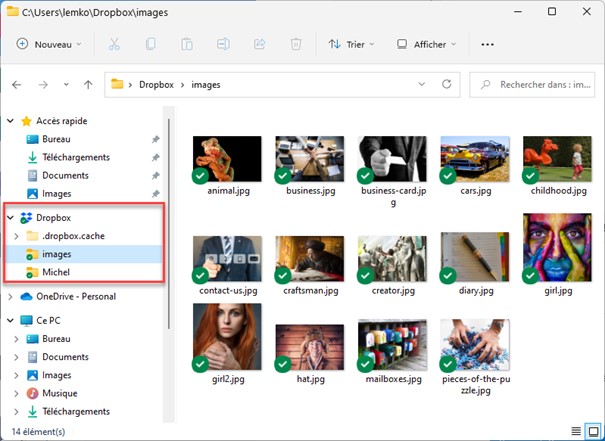Switch to details list view
The height and width of the screenshot is (441, 605).
(x=575, y=431)
